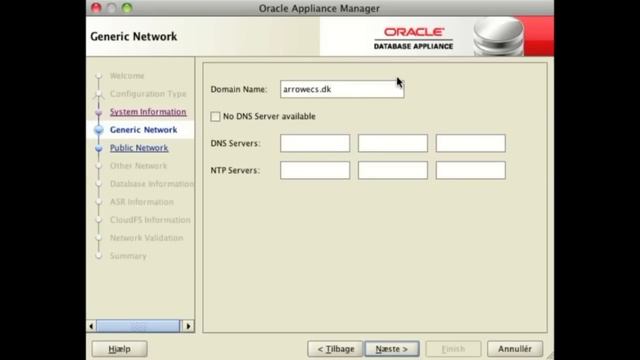Click the Network Validation step text
This screenshot has height=360, width=640.
tap(147, 238)
